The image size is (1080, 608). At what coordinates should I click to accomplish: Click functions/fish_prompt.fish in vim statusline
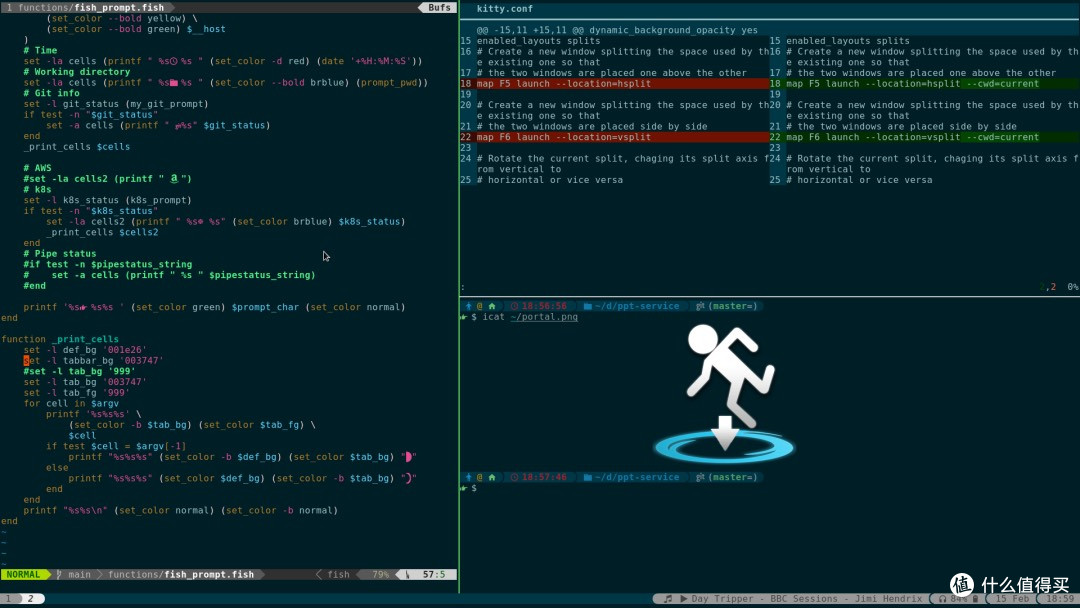point(180,574)
